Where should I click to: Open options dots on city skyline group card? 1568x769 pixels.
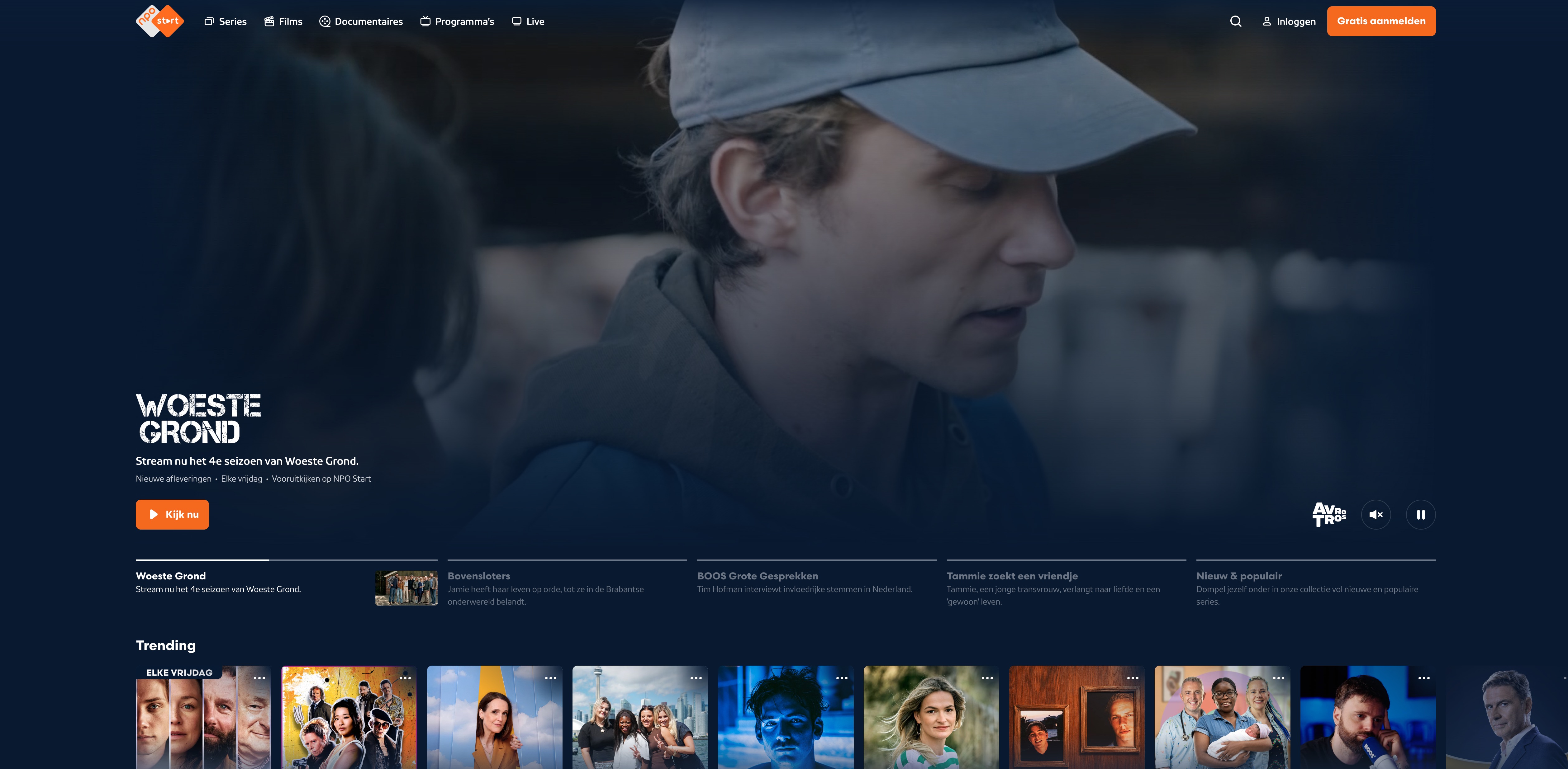coord(696,678)
